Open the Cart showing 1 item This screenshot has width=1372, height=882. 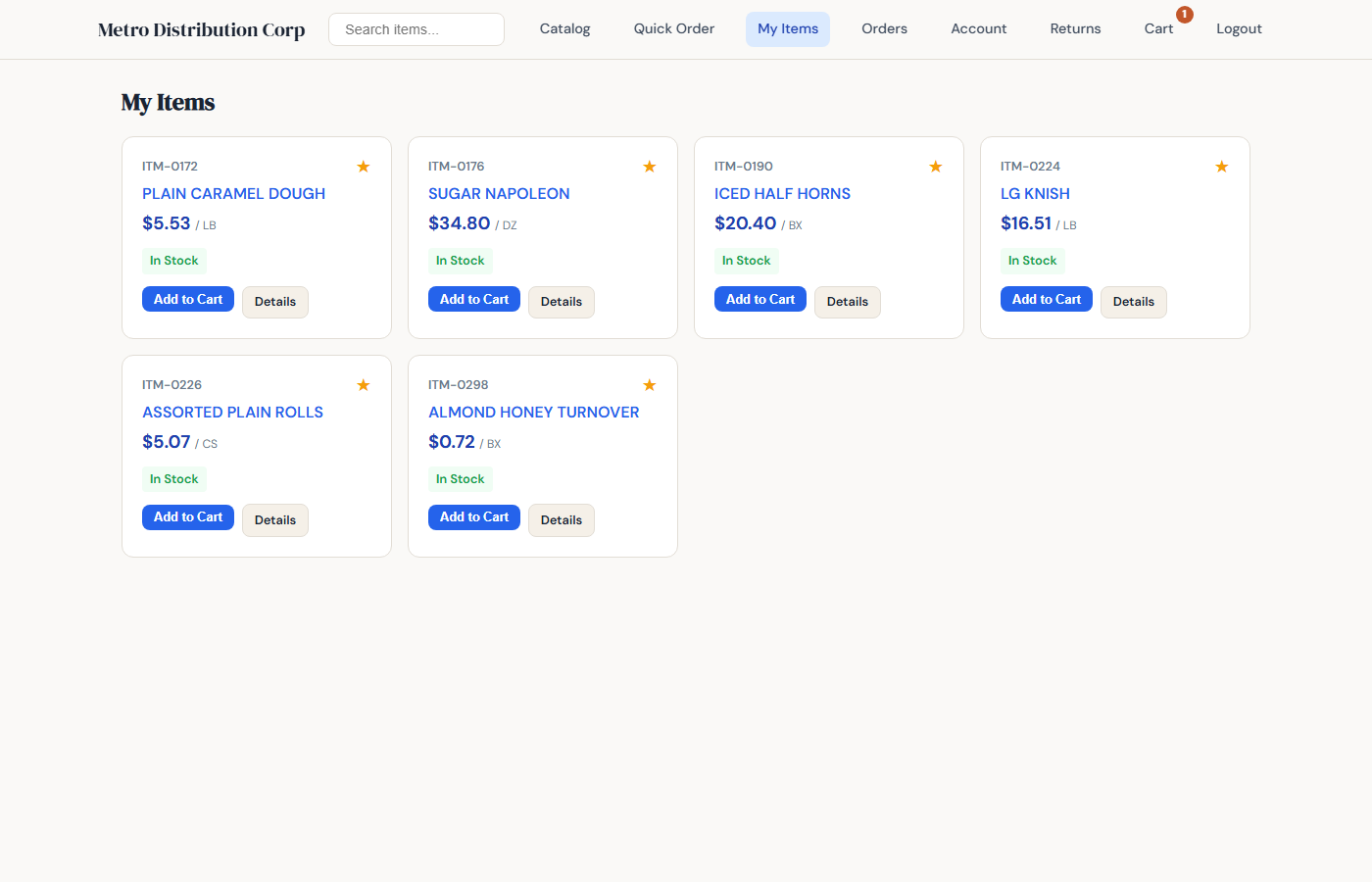point(1158,28)
